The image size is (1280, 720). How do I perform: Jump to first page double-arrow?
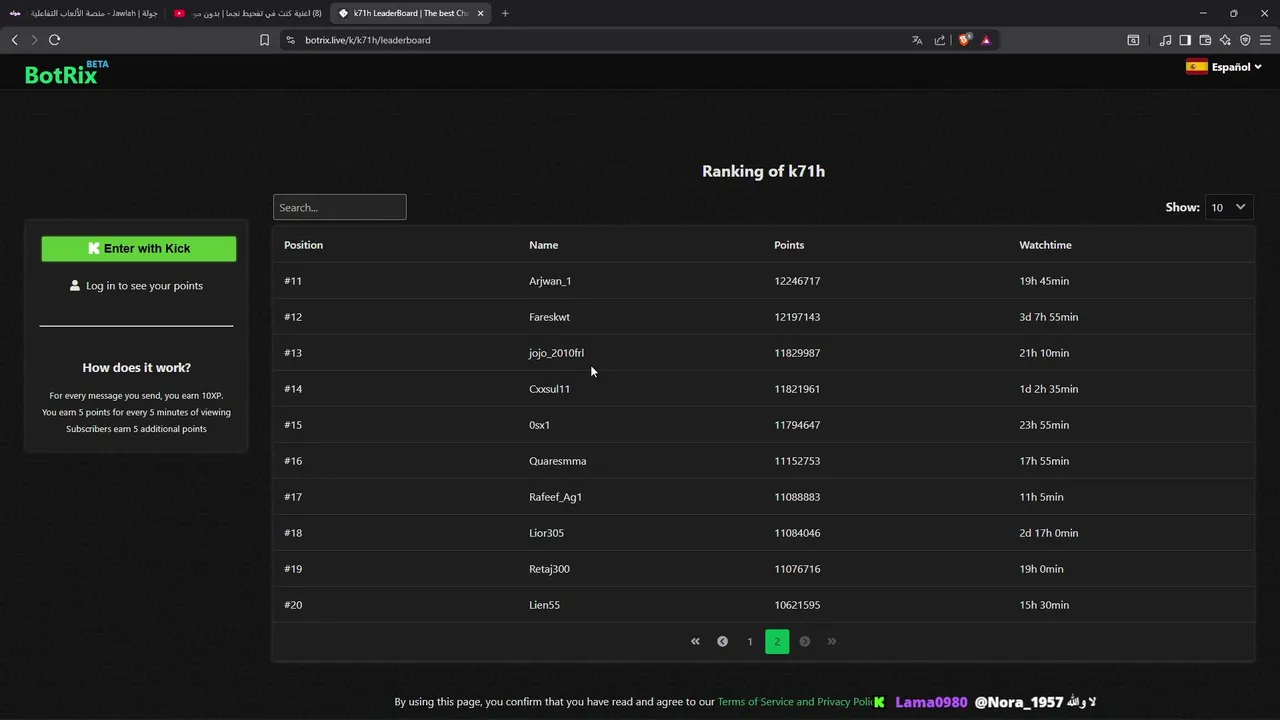[695, 642]
